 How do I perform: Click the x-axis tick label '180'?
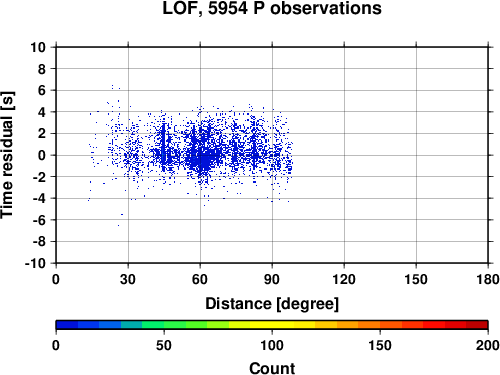coord(488,279)
